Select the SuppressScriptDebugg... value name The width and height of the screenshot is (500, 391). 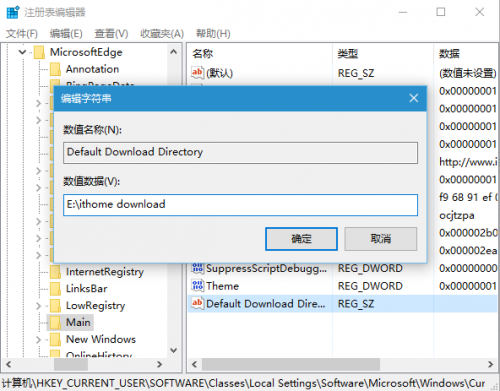(266, 268)
